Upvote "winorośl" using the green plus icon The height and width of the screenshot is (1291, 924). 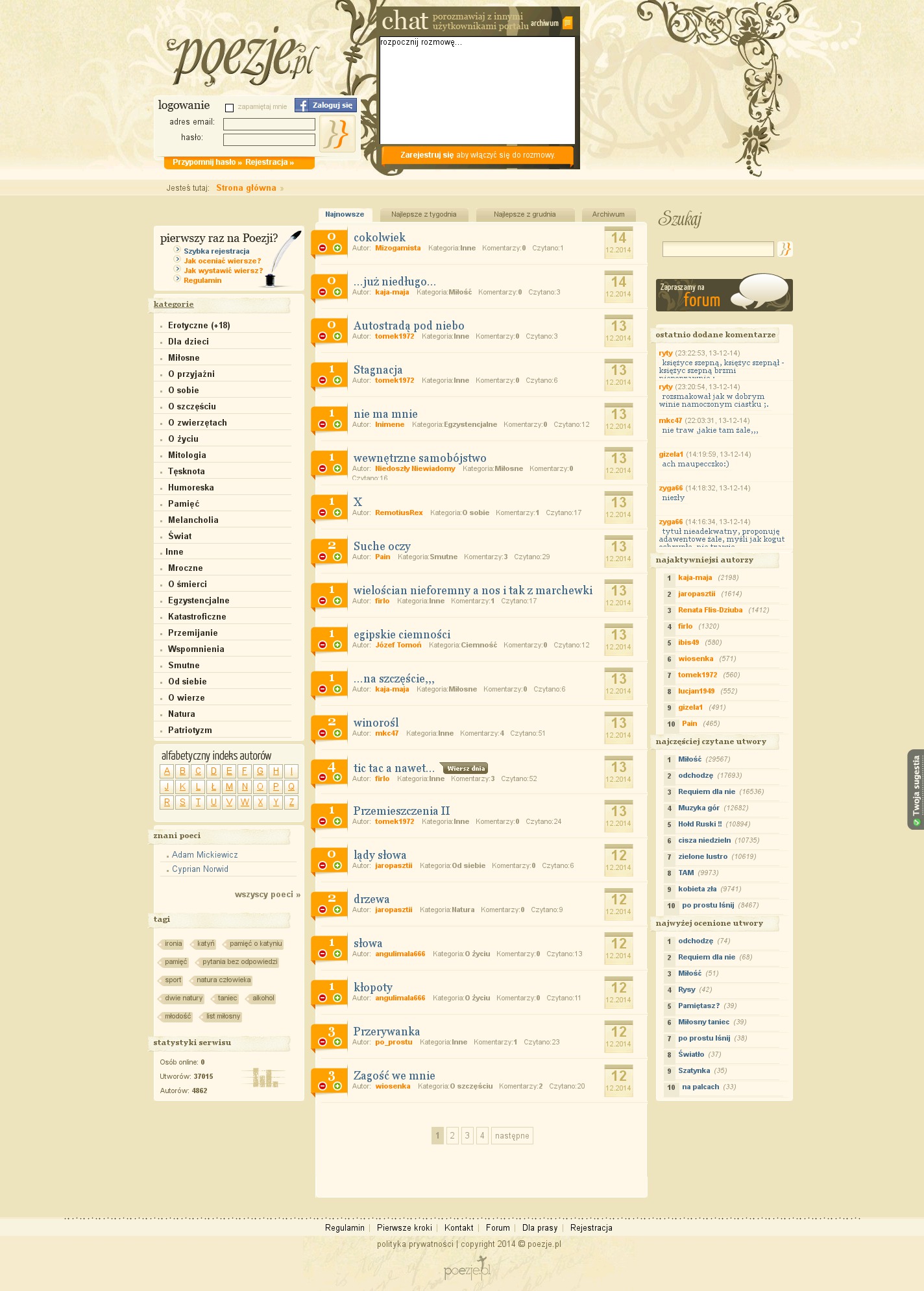[337, 733]
